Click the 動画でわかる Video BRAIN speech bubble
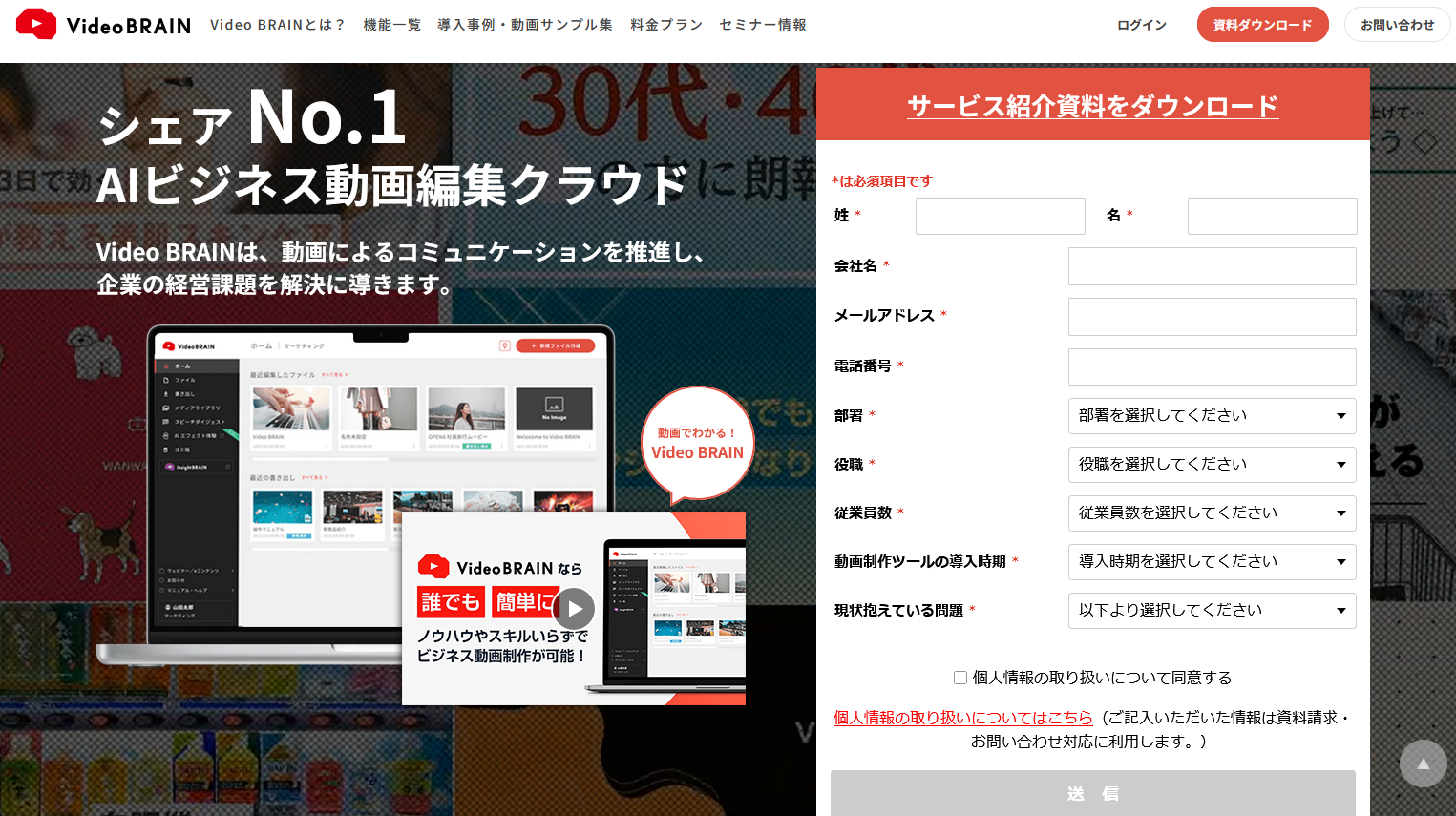1456x816 pixels. point(697,444)
